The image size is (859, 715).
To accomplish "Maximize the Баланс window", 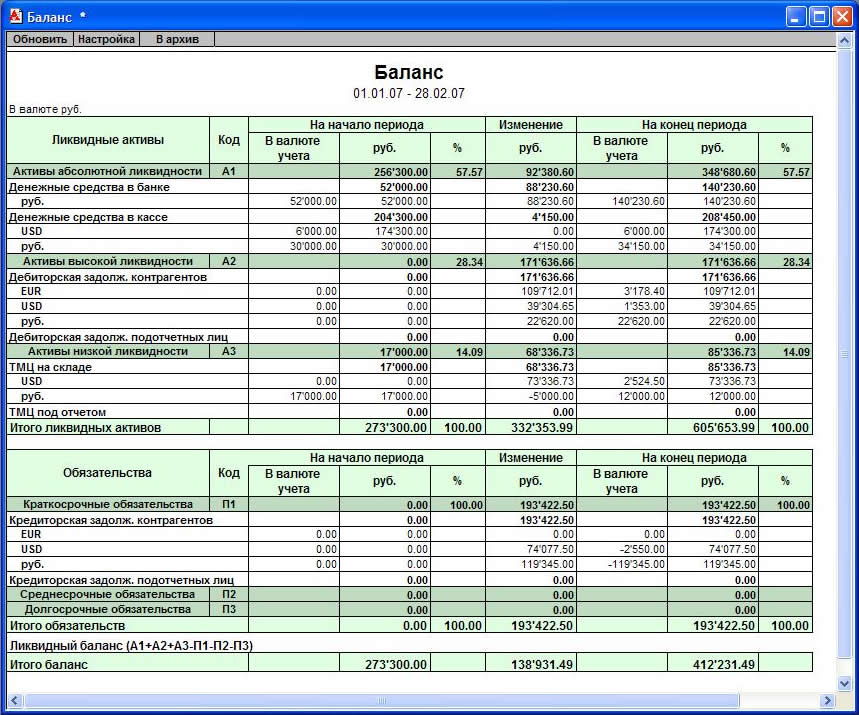I will point(819,16).
